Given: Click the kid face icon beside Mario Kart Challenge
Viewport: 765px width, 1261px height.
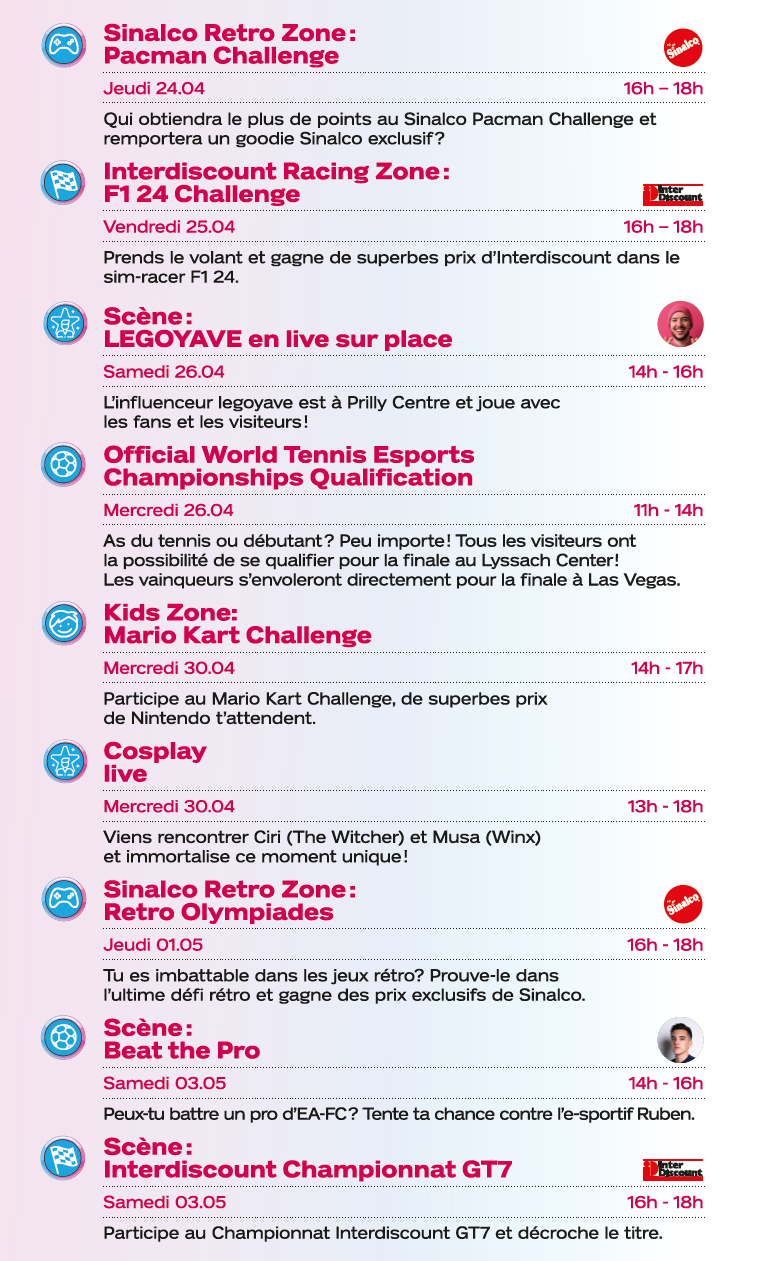Looking at the screenshot, I should click(x=63, y=623).
